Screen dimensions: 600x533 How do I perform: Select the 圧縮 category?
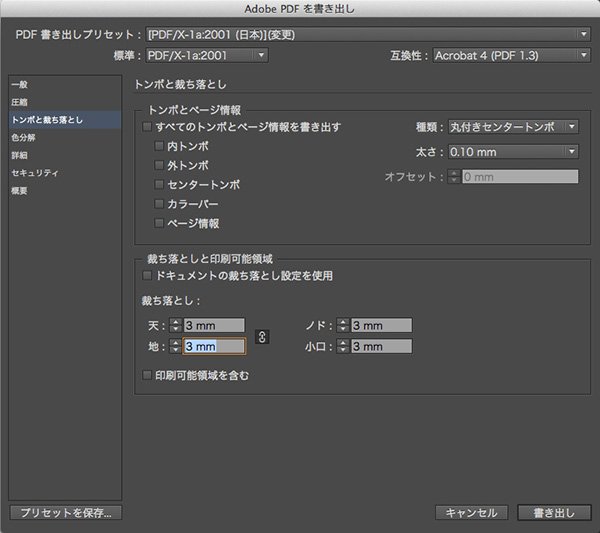(65, 102)
